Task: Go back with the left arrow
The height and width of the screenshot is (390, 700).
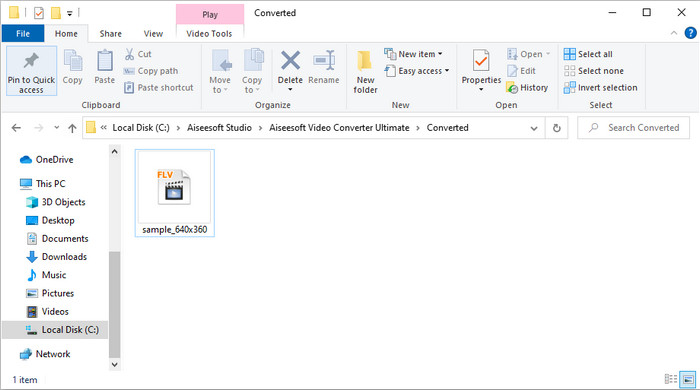Action: 17,128
